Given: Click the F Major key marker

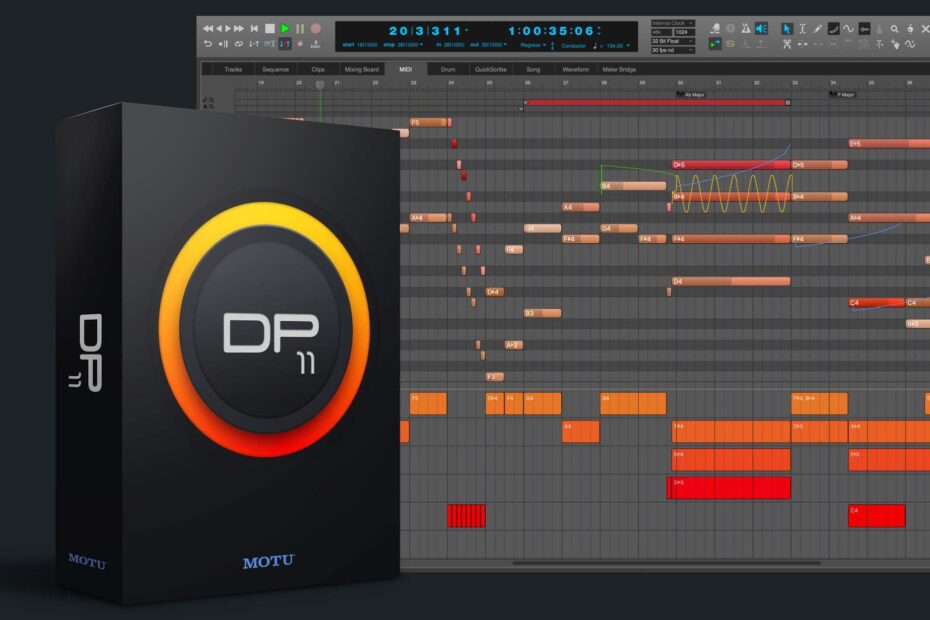Looking at the screenshot, I should tap(842, 94).
